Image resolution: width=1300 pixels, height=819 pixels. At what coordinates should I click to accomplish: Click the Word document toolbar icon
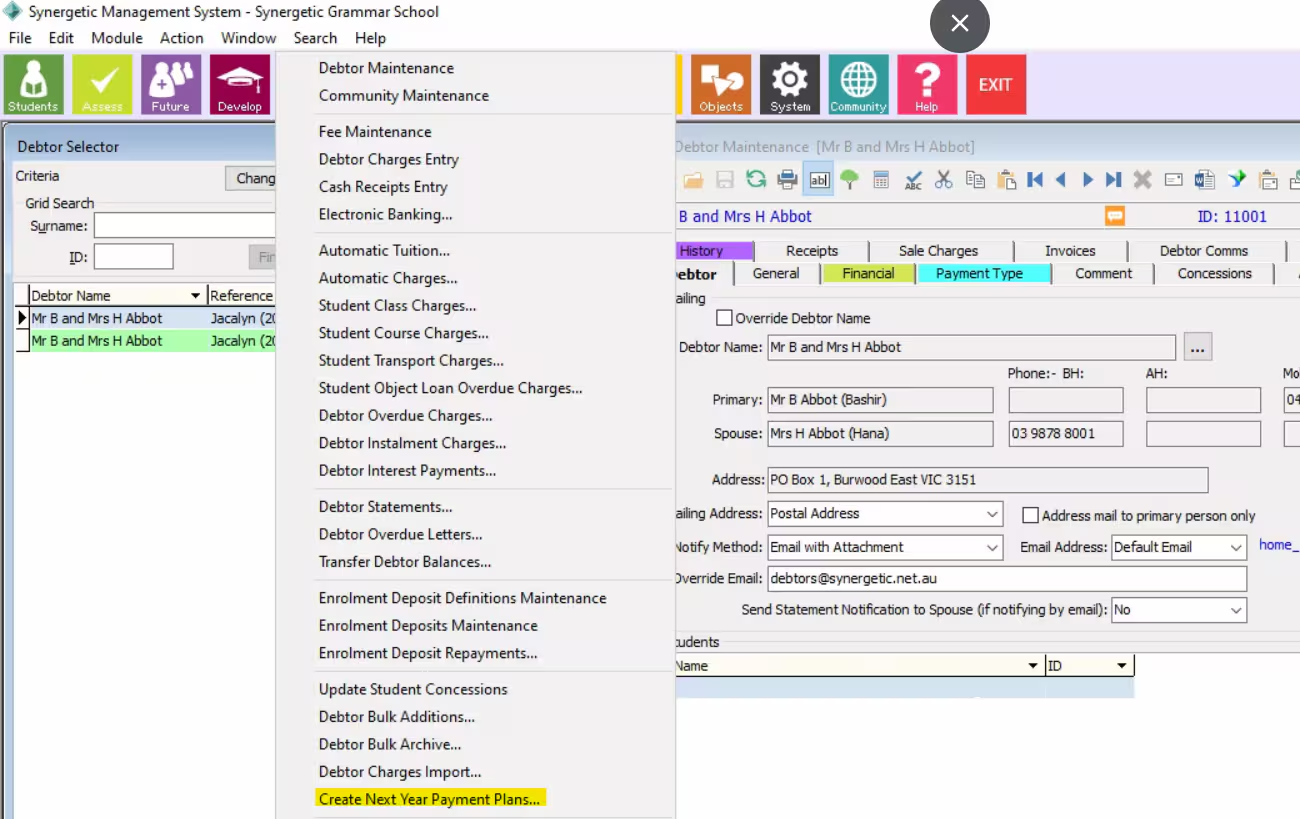(x=1205, y=180)
